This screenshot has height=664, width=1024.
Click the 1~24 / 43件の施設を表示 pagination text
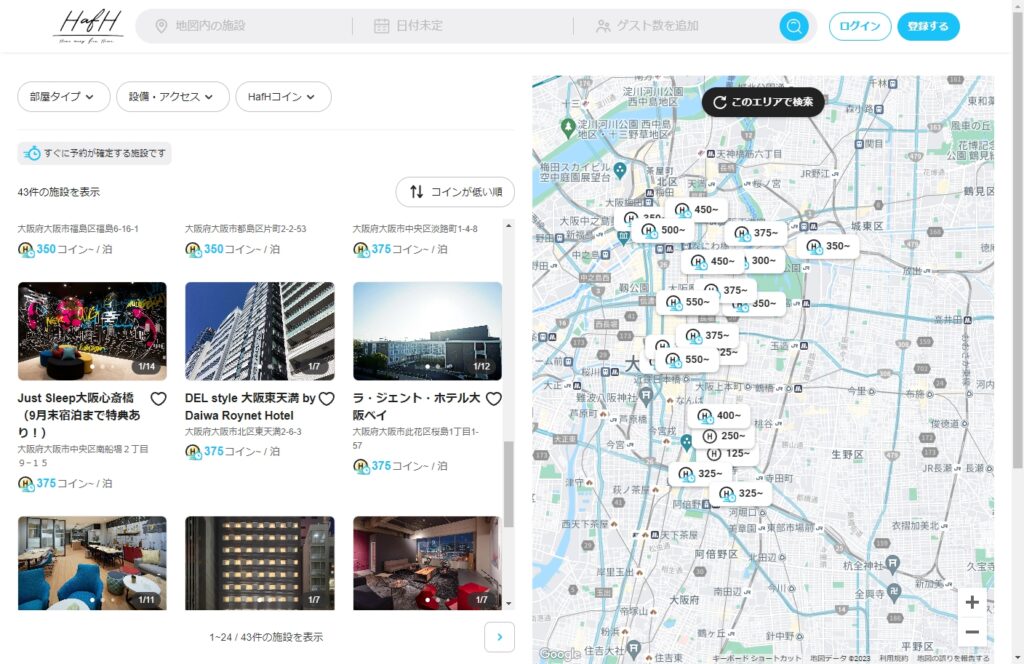pos(266,637)
